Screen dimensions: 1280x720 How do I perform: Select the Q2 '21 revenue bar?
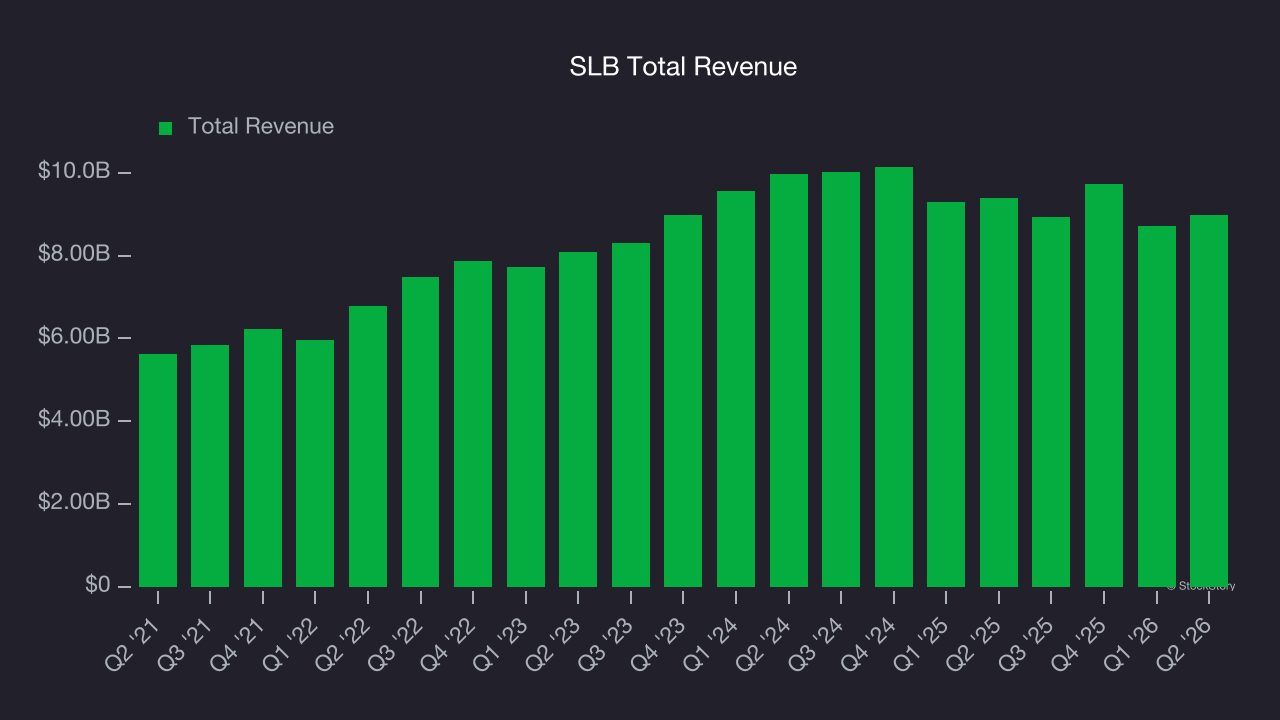[158, 470]
